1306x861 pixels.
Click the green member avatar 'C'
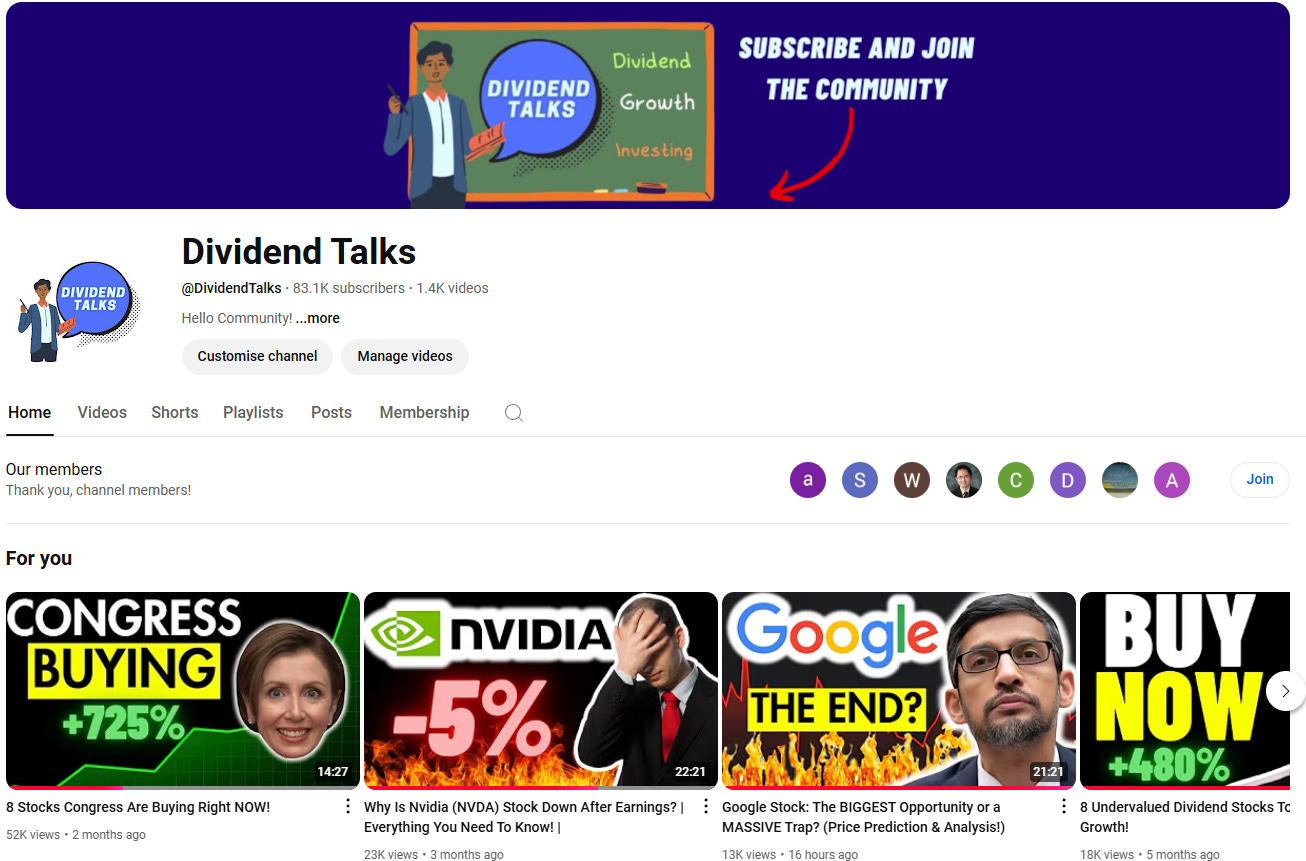tap(1016, 480)
